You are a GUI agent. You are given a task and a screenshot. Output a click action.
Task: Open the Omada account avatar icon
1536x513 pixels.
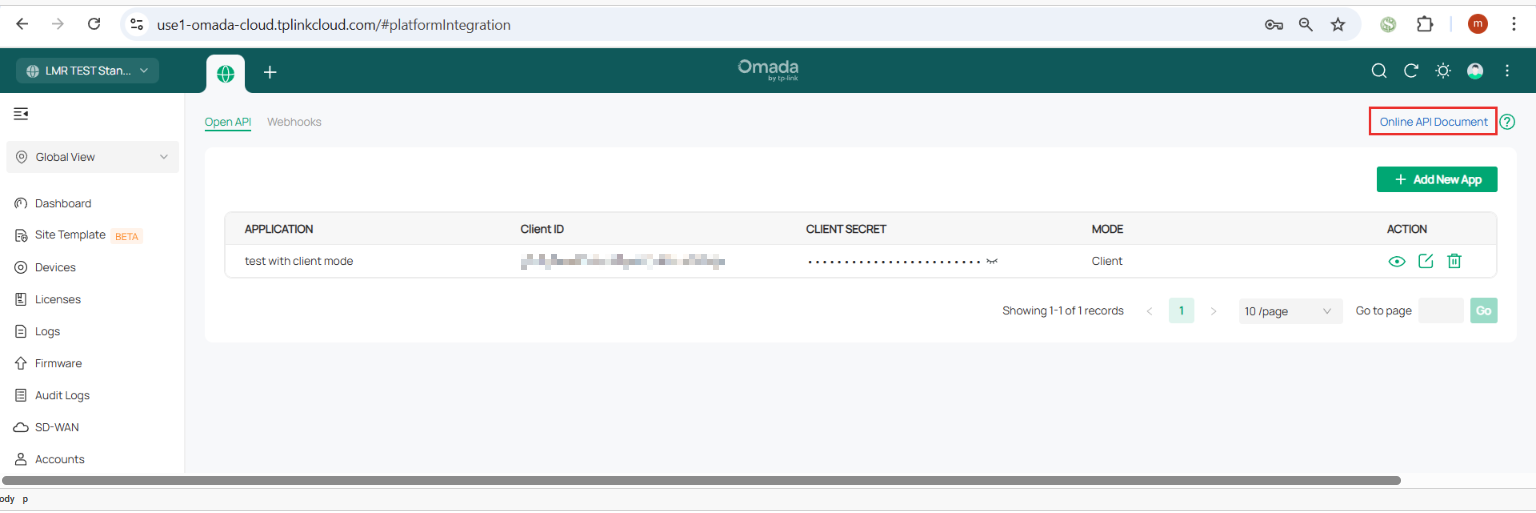[x=1475, y=71]
